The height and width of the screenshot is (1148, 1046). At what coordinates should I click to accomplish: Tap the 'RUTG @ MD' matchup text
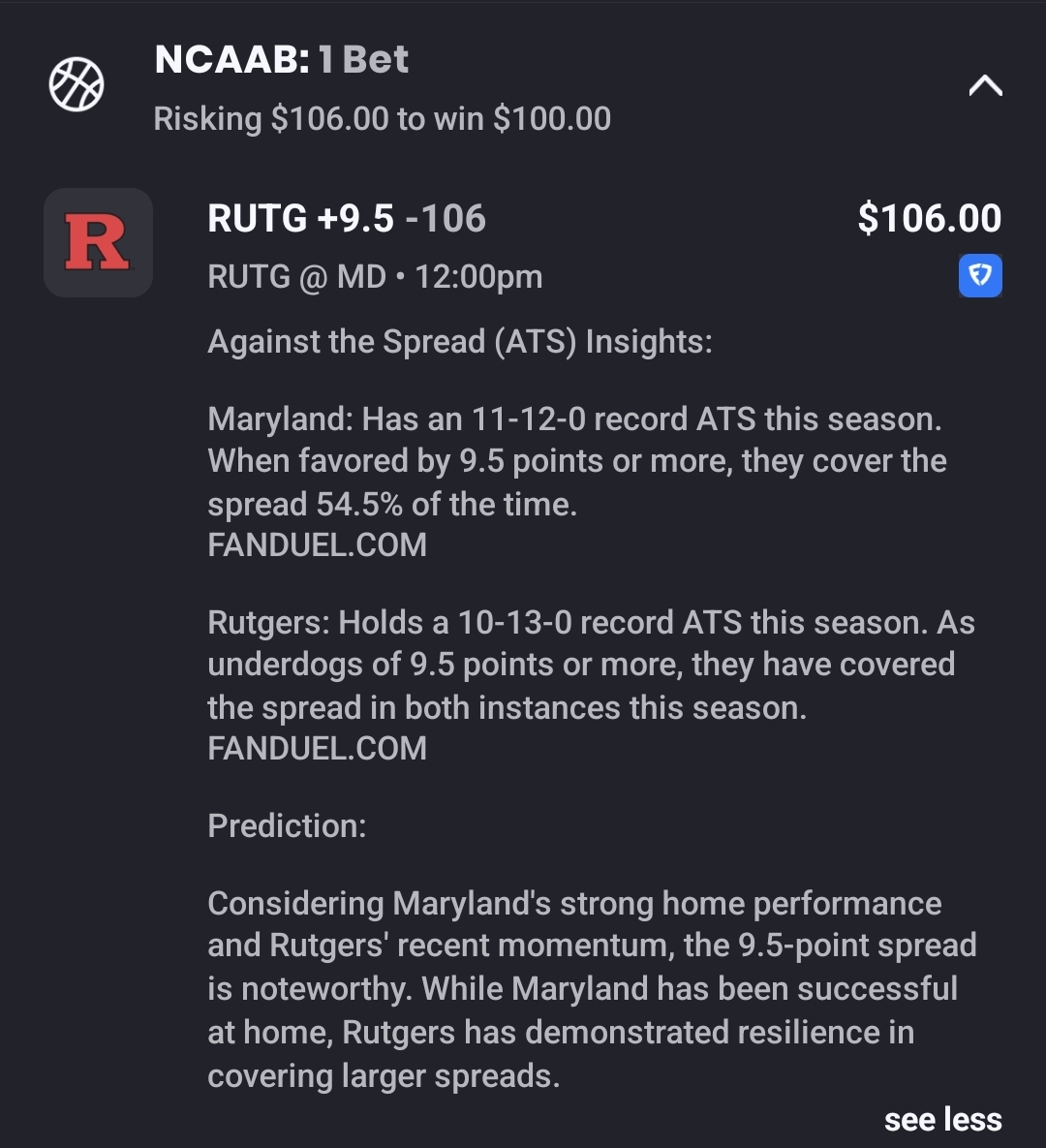(296, 277)
